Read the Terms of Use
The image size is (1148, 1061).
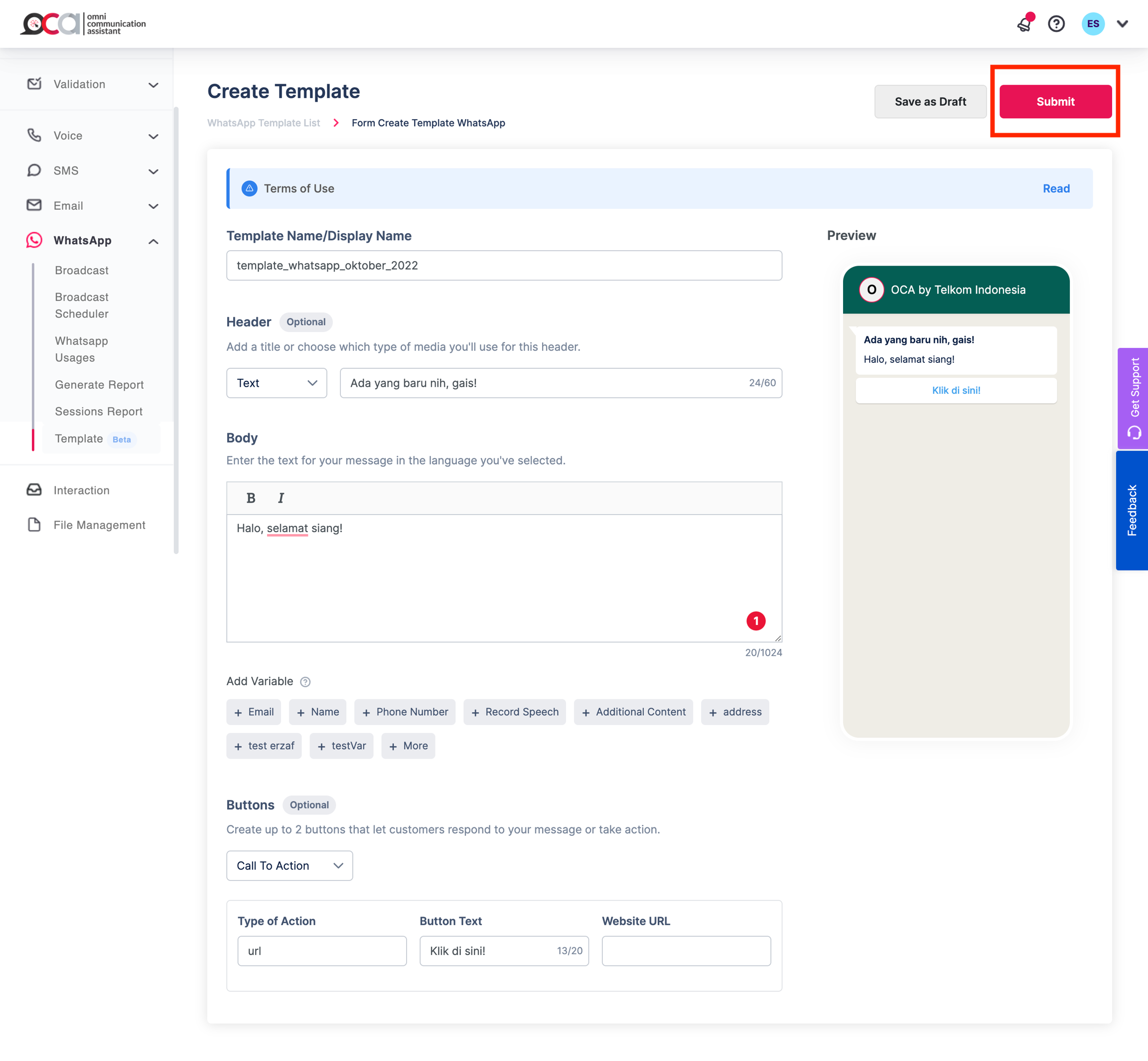(x=1056, y=188)
